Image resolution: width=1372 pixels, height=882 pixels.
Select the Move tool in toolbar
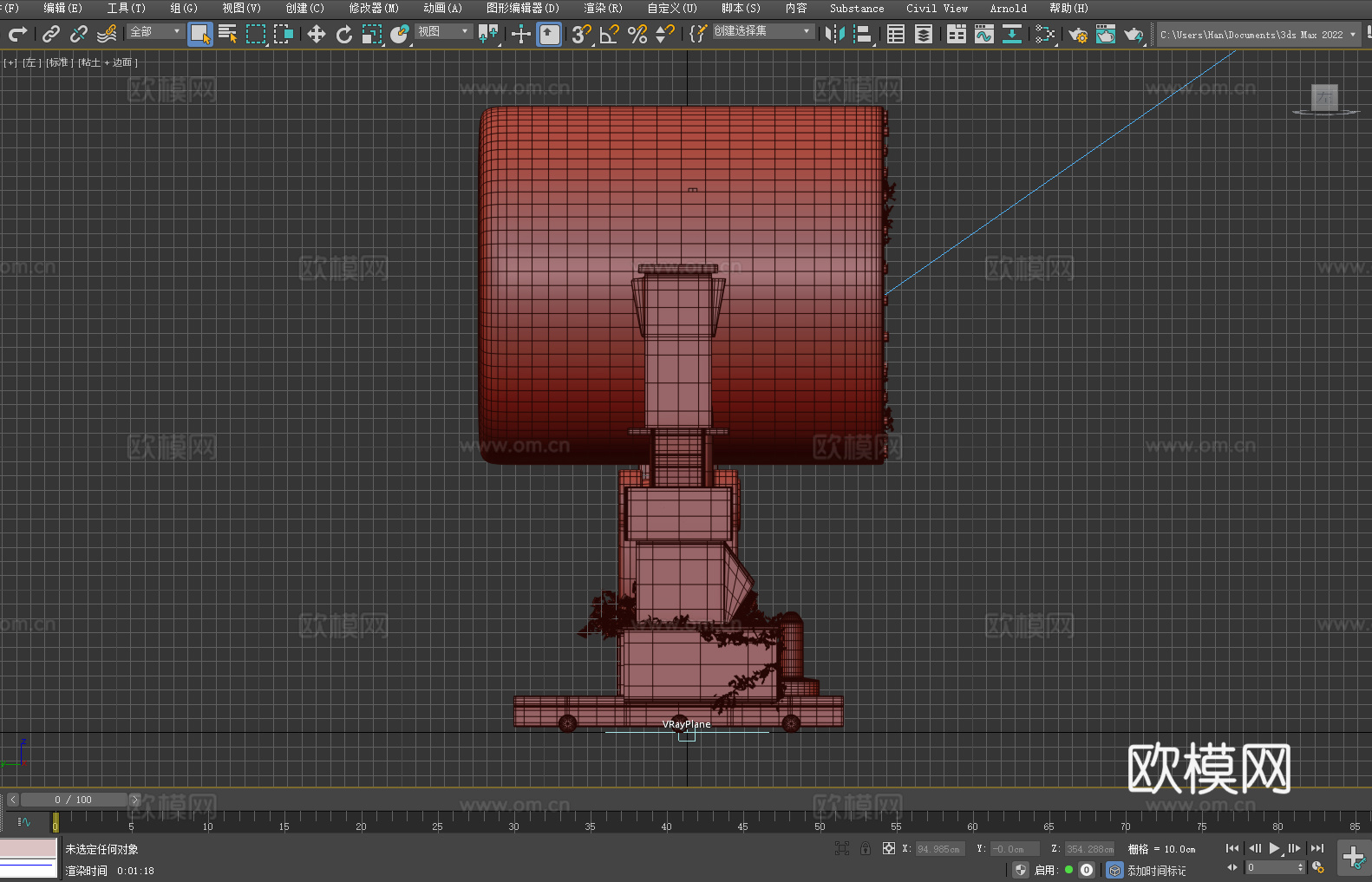[x=317, y=34]
